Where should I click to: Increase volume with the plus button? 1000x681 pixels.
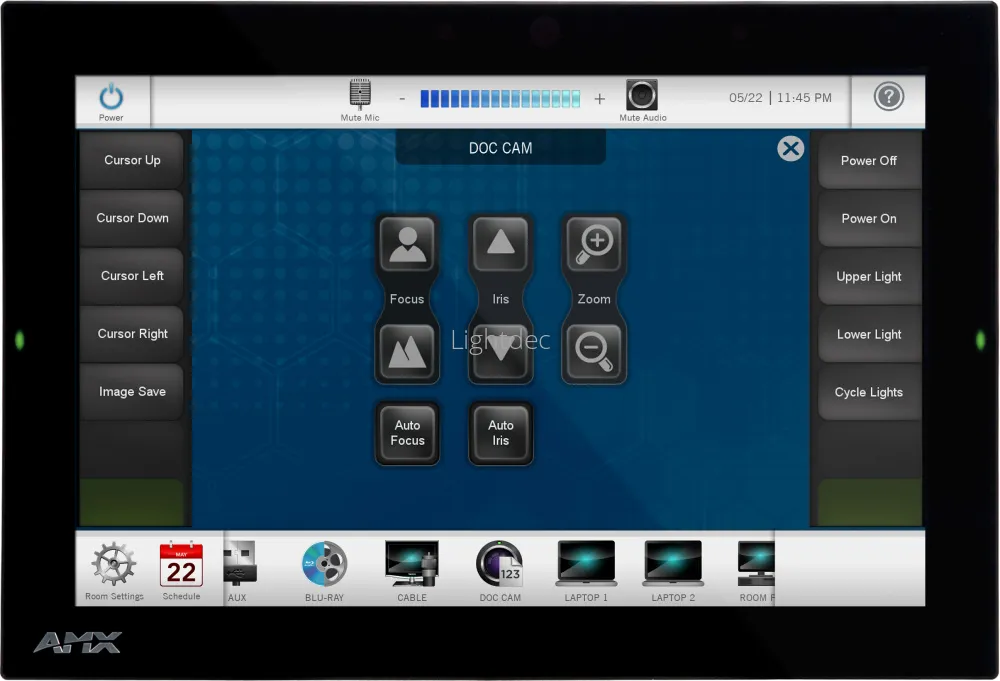click(600, 99)
